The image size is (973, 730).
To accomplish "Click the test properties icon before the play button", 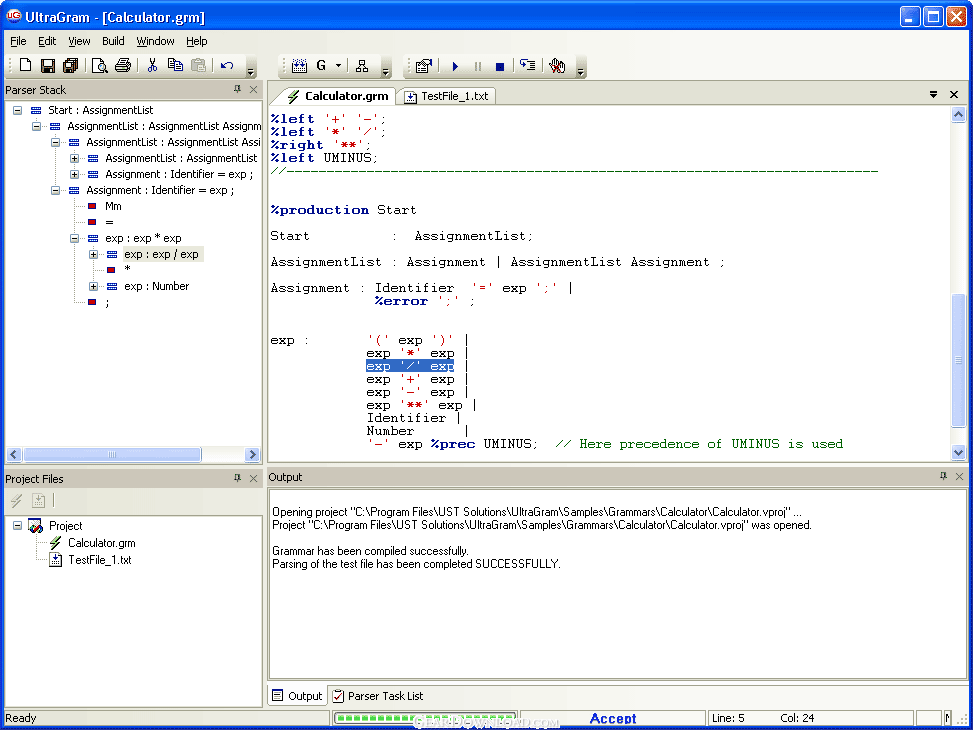I will click(424, 65).
